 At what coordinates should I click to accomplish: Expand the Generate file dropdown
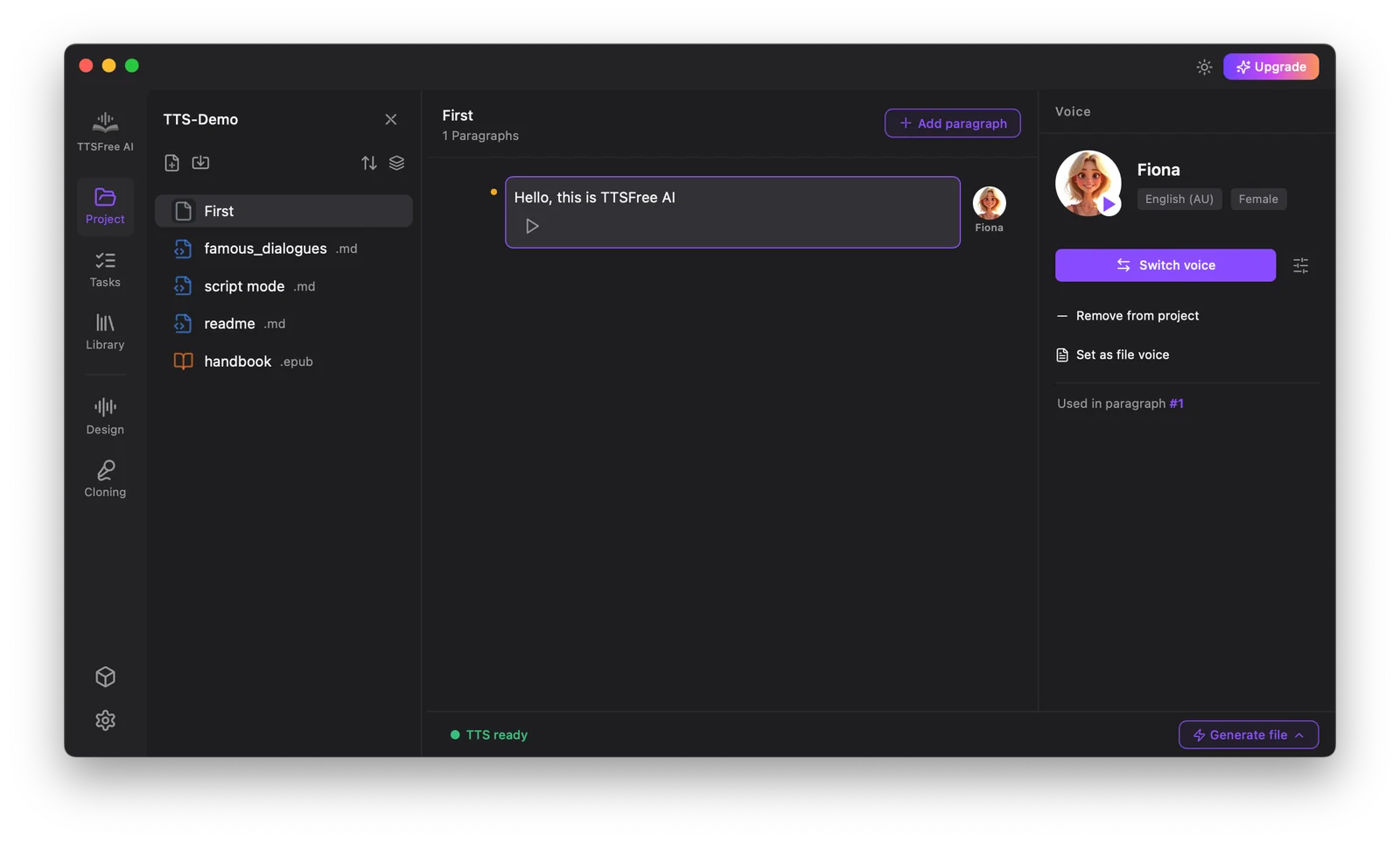tap(1248, 735)
